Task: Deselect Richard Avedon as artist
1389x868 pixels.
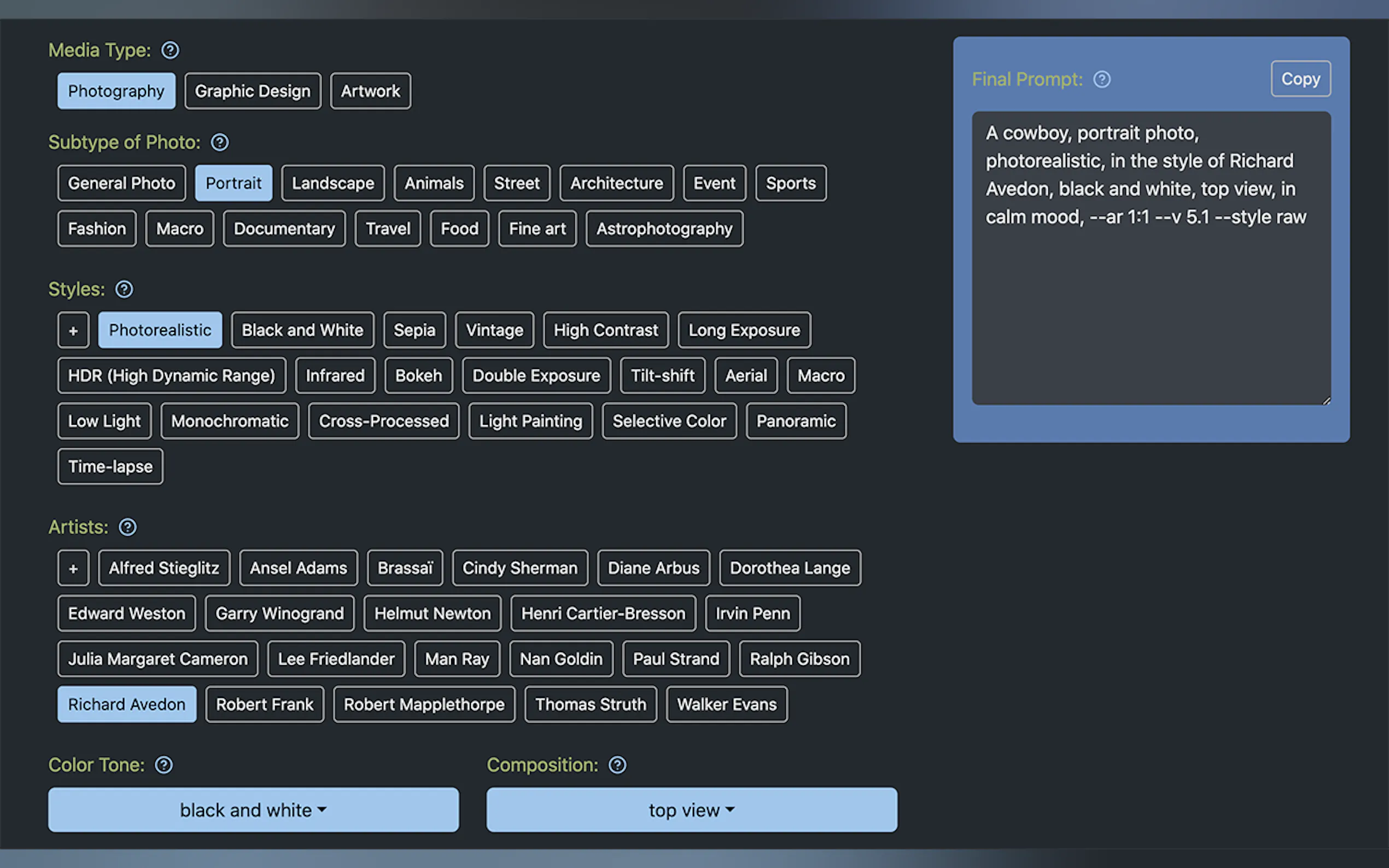Action: click(x=126, y=705)
